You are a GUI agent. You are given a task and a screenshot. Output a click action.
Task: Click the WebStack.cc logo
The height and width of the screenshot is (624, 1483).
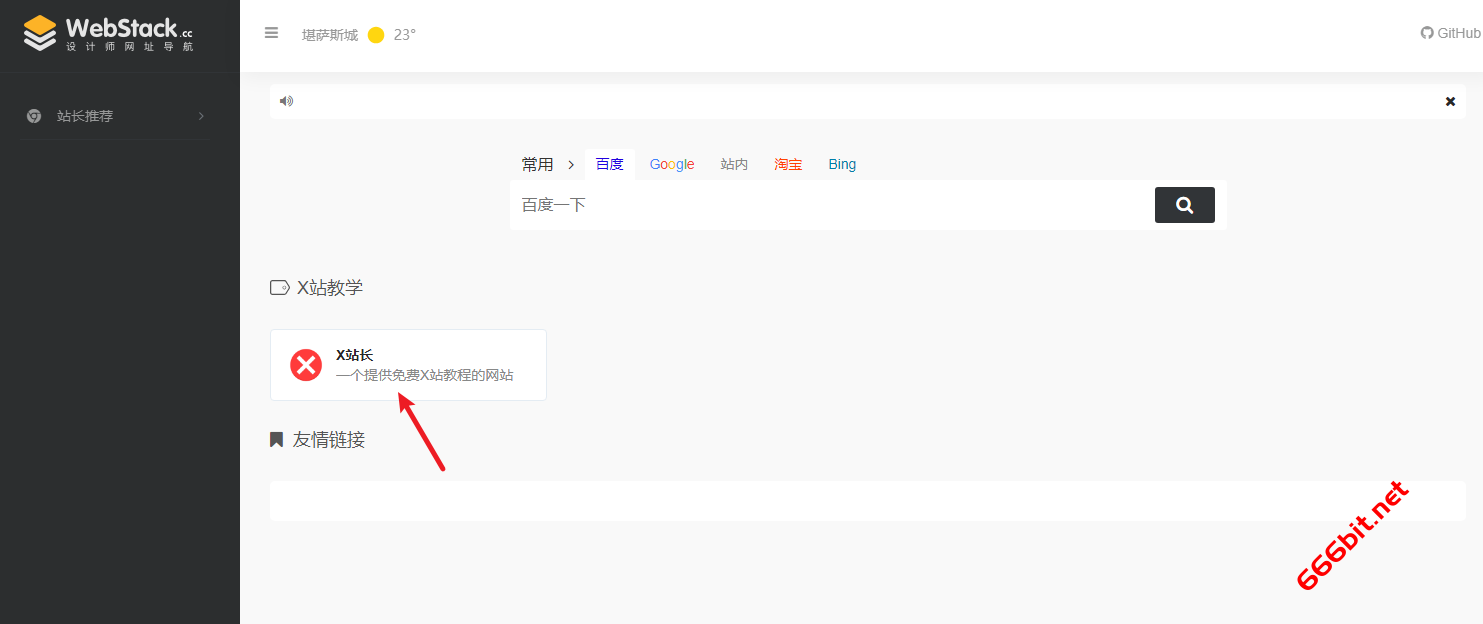[108, 33]
